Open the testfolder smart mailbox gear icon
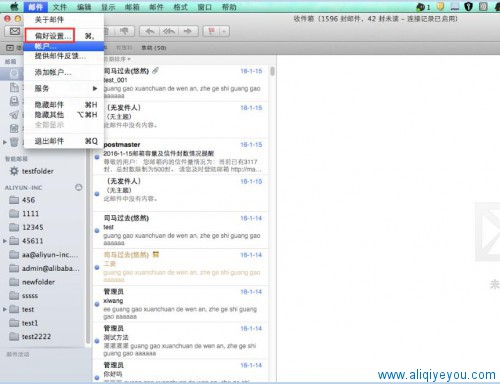 (14, 171)
